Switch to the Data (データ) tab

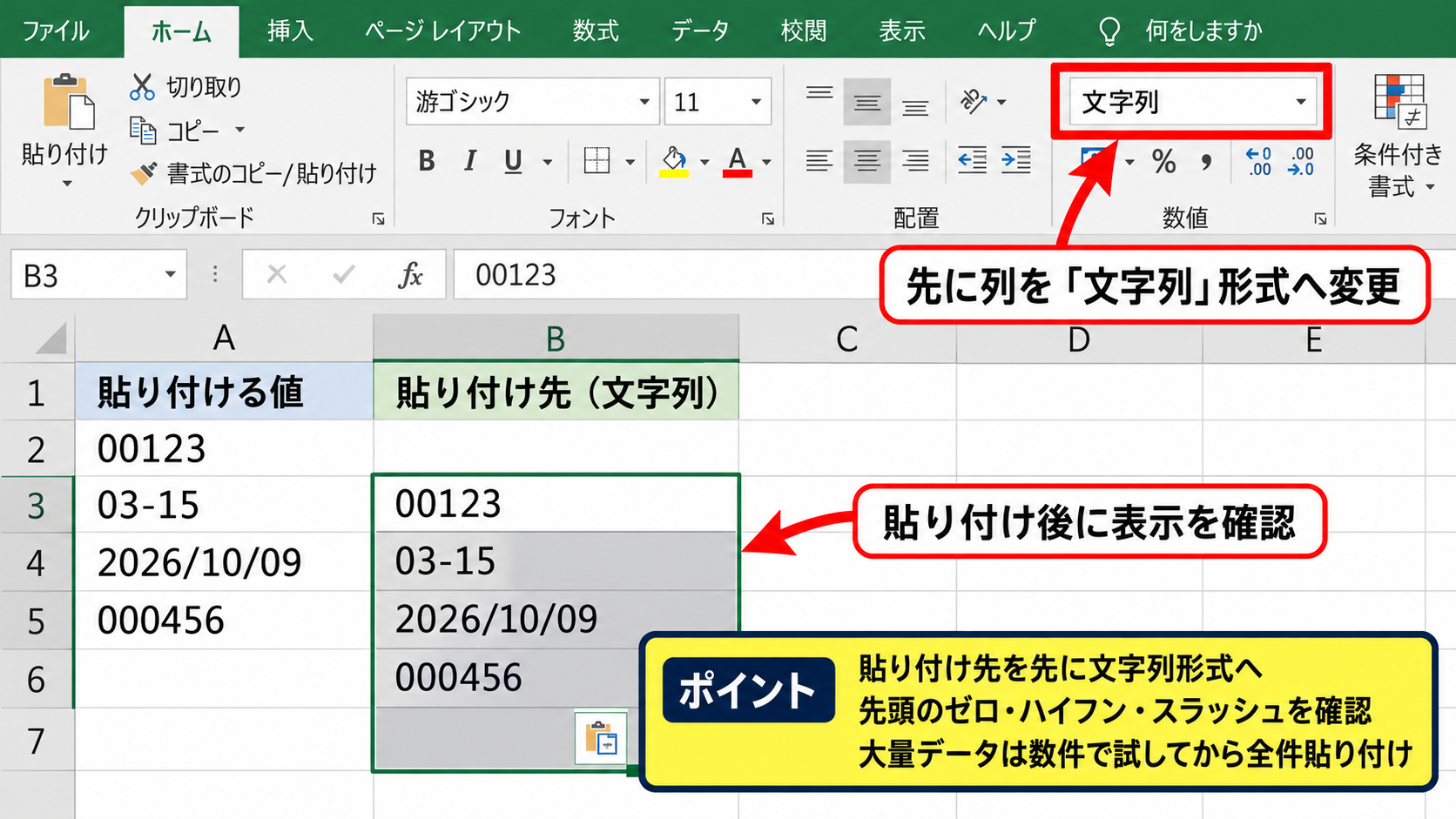click(700, 31)
